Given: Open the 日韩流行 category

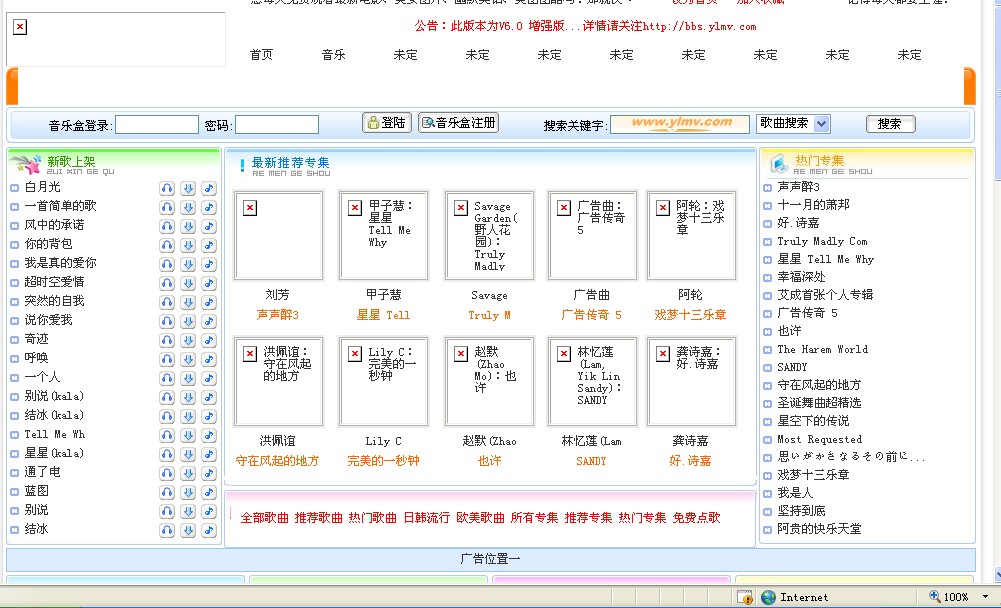Looking at the screenshot, I should (x=426, y=518).
